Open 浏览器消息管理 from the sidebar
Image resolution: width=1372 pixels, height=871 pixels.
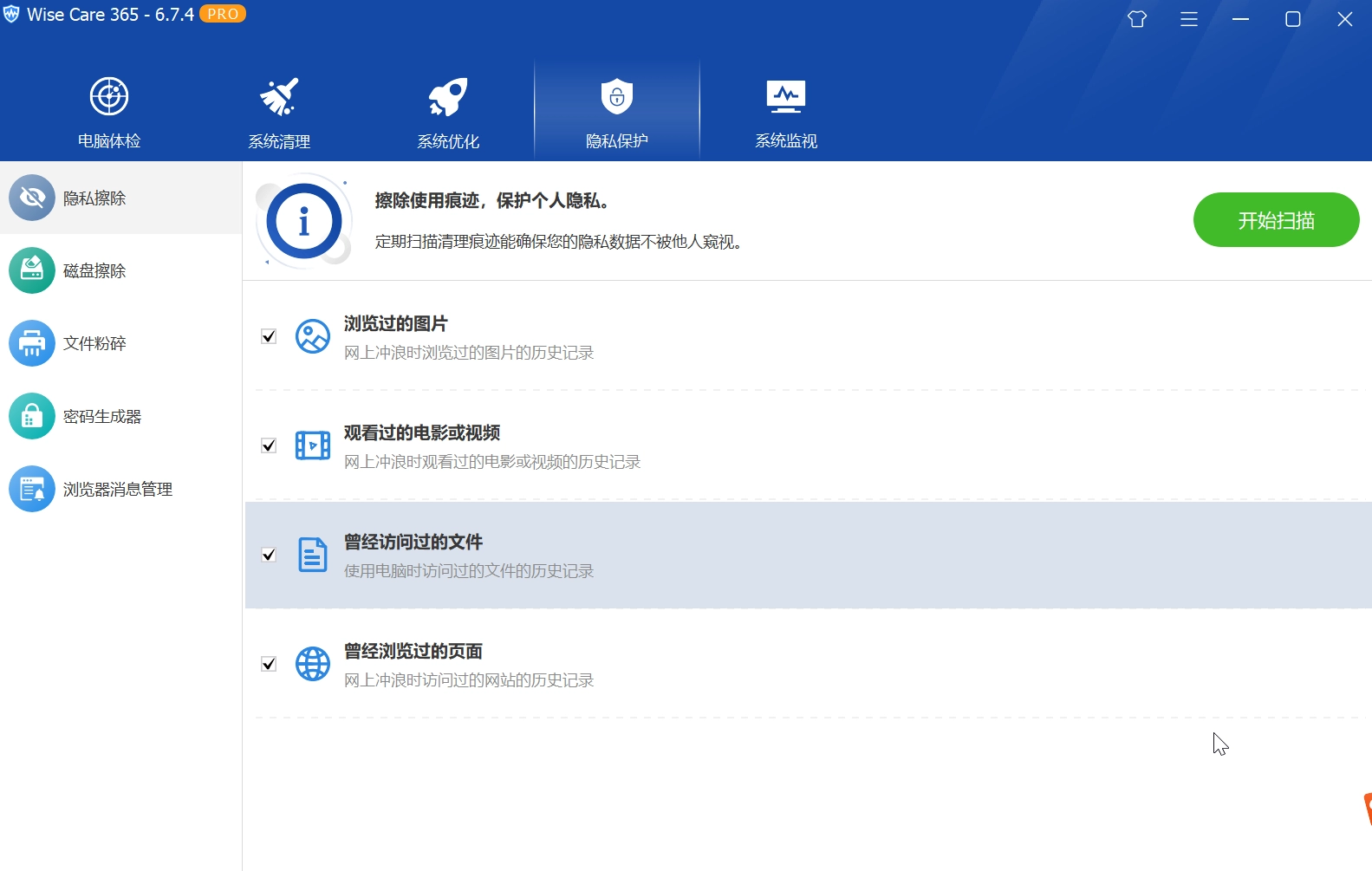pyautogui.click(x=120, y=489)
